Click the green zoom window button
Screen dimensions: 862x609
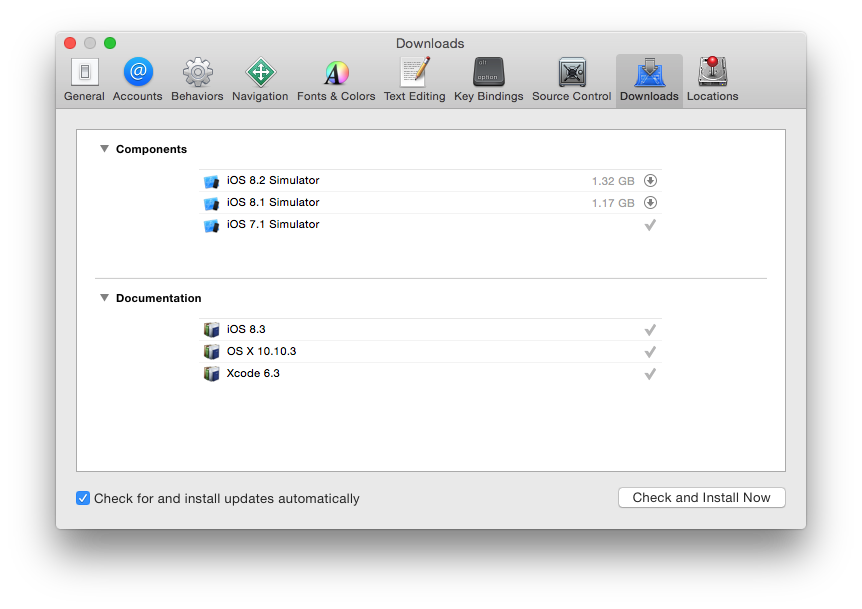pos(110,43)
